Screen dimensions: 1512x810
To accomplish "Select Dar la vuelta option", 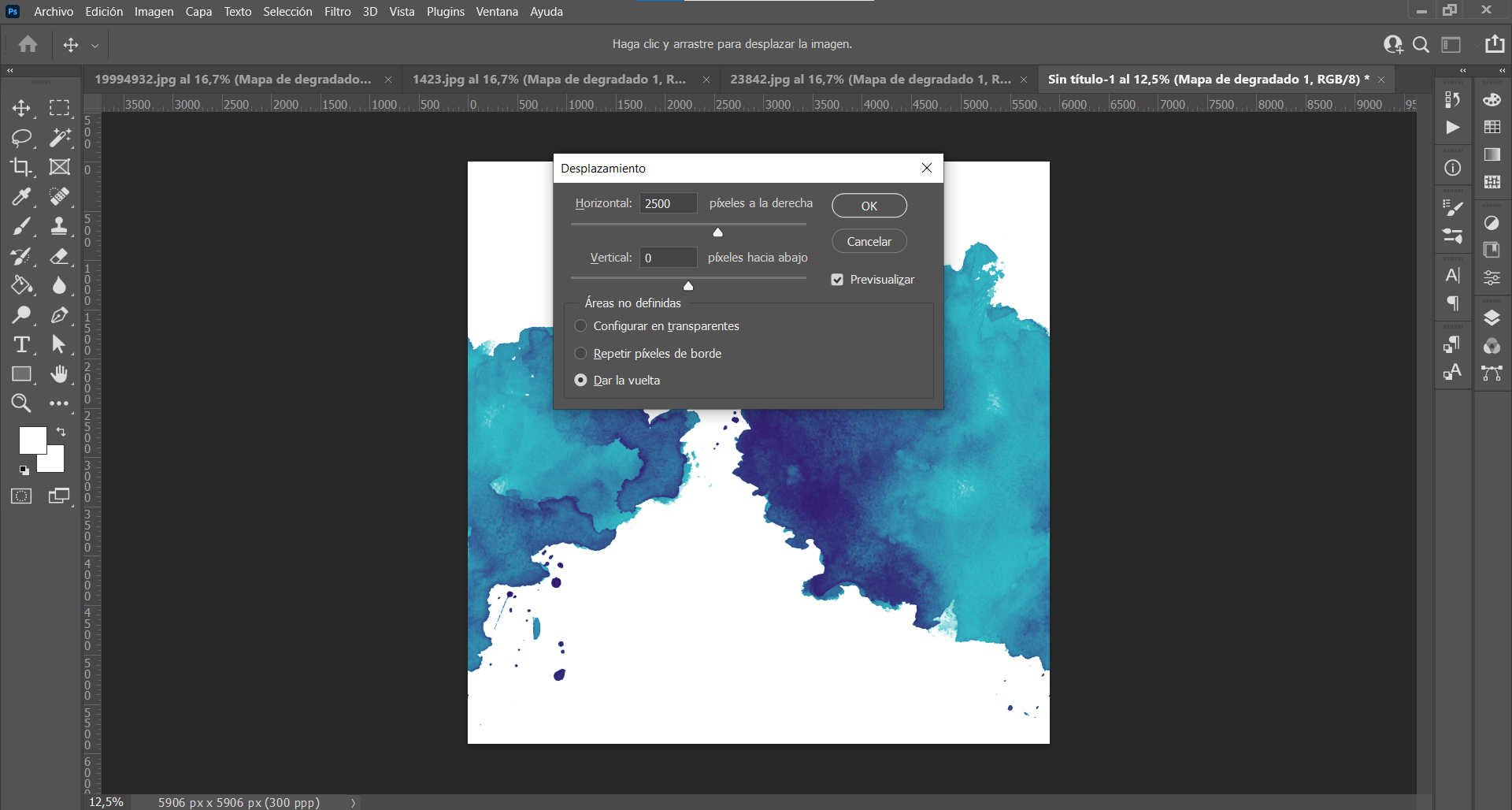I will tap(580, 380).
